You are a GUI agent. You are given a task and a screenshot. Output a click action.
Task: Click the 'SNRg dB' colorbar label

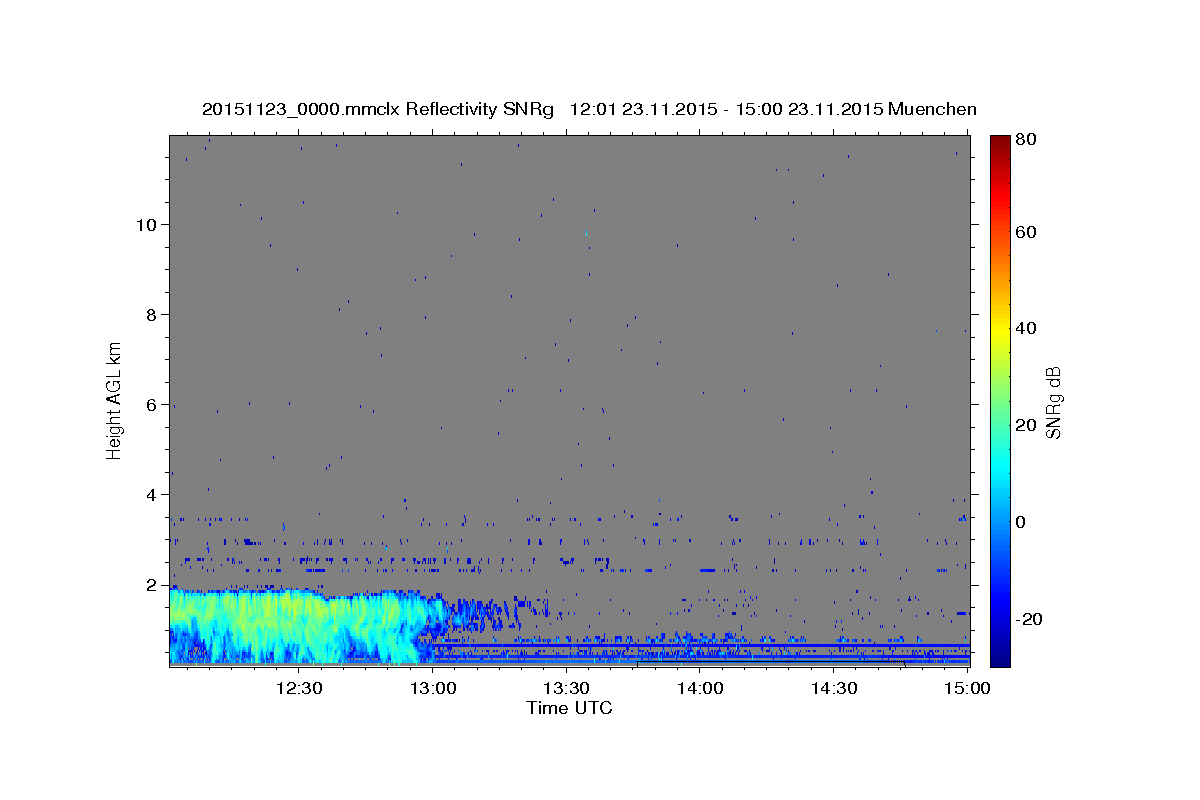1052,402
